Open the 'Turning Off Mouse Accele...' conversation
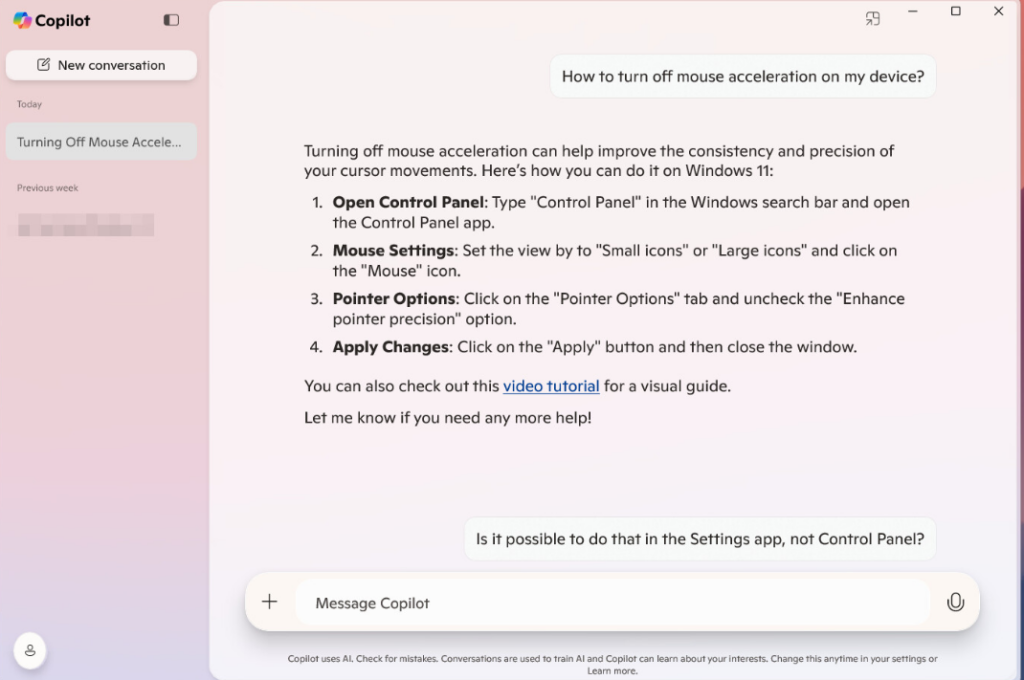 [x=101, y=142]
